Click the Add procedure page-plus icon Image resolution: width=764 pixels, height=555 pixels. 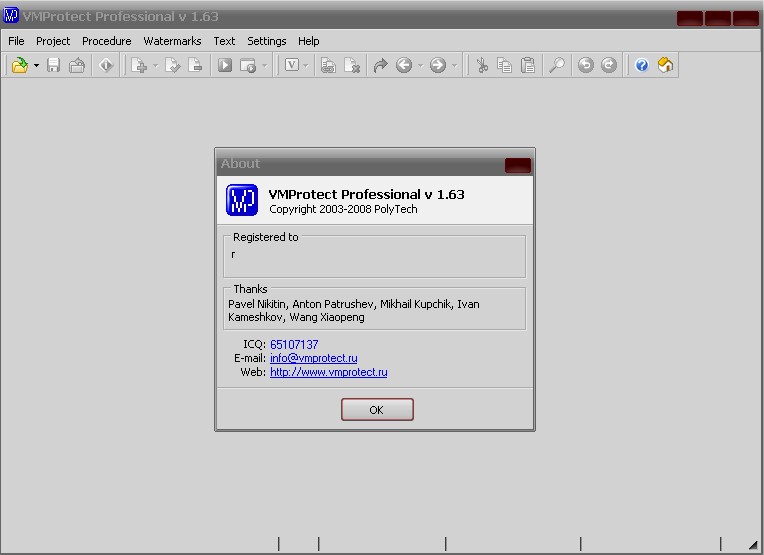coord(139,65)
